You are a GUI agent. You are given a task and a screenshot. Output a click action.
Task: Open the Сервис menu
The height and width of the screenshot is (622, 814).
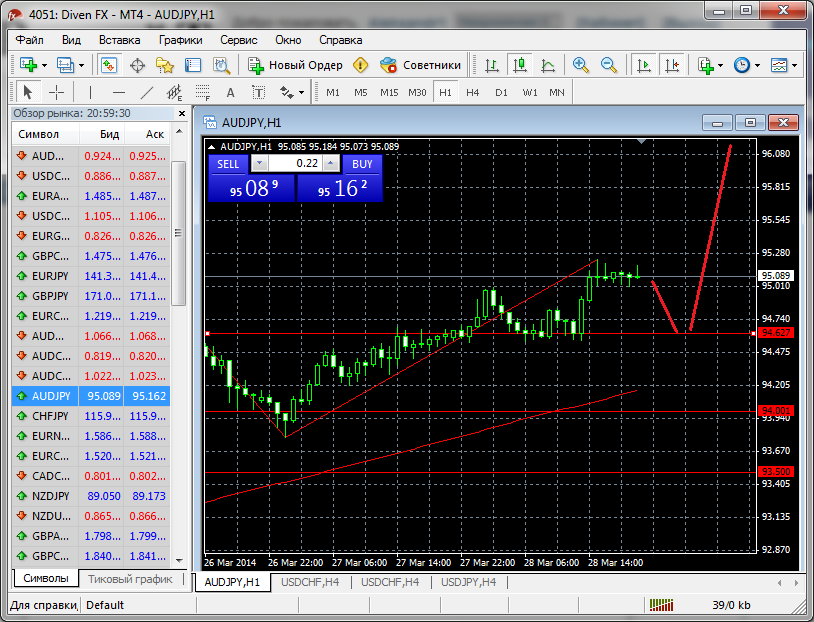coord(239,40)
